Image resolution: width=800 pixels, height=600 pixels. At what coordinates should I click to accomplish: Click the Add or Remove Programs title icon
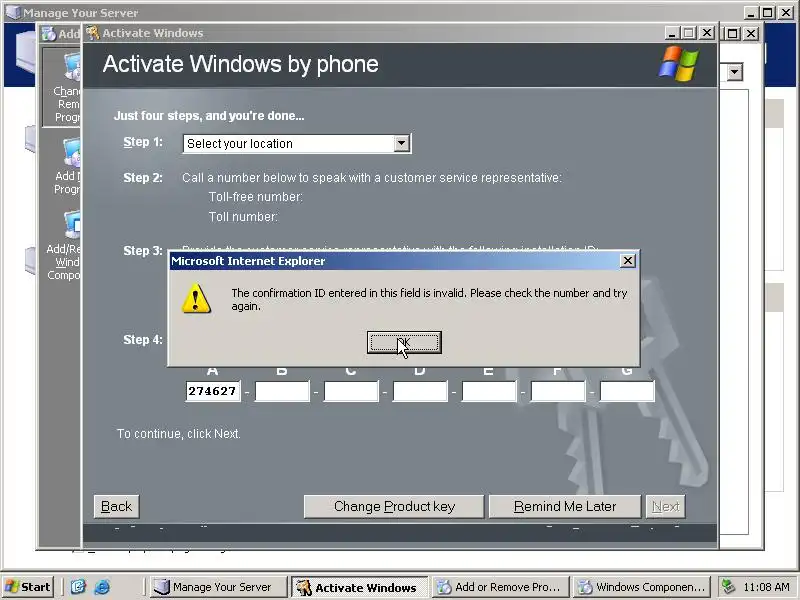coord(49,34)
